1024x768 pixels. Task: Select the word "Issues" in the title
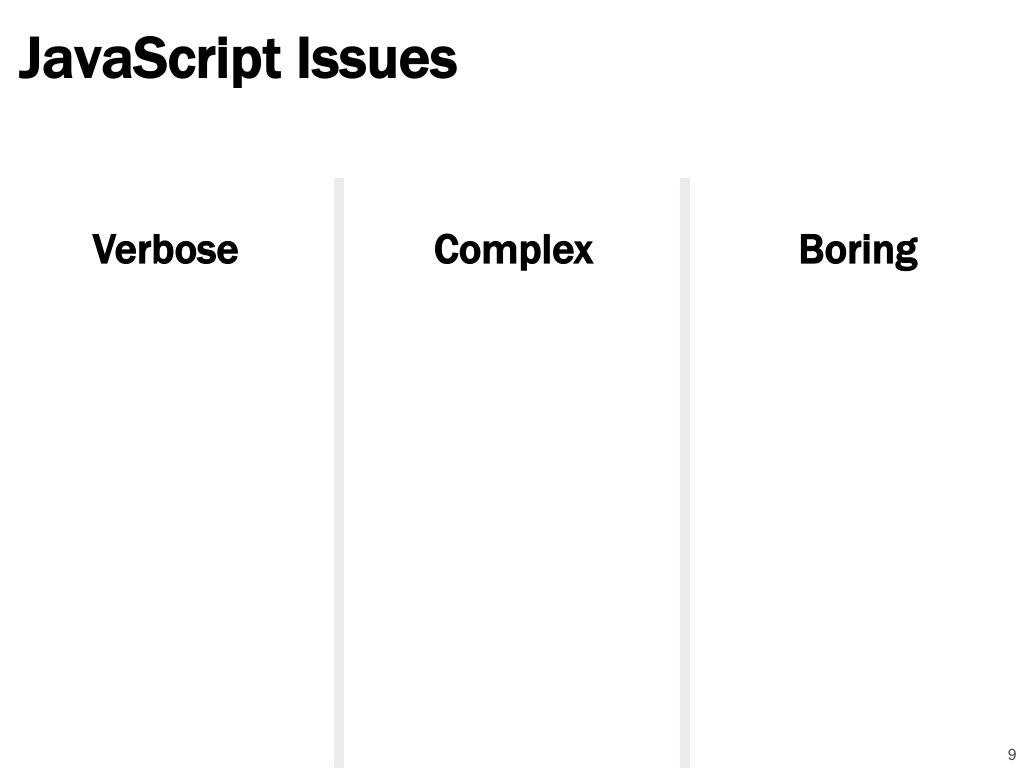377,59
